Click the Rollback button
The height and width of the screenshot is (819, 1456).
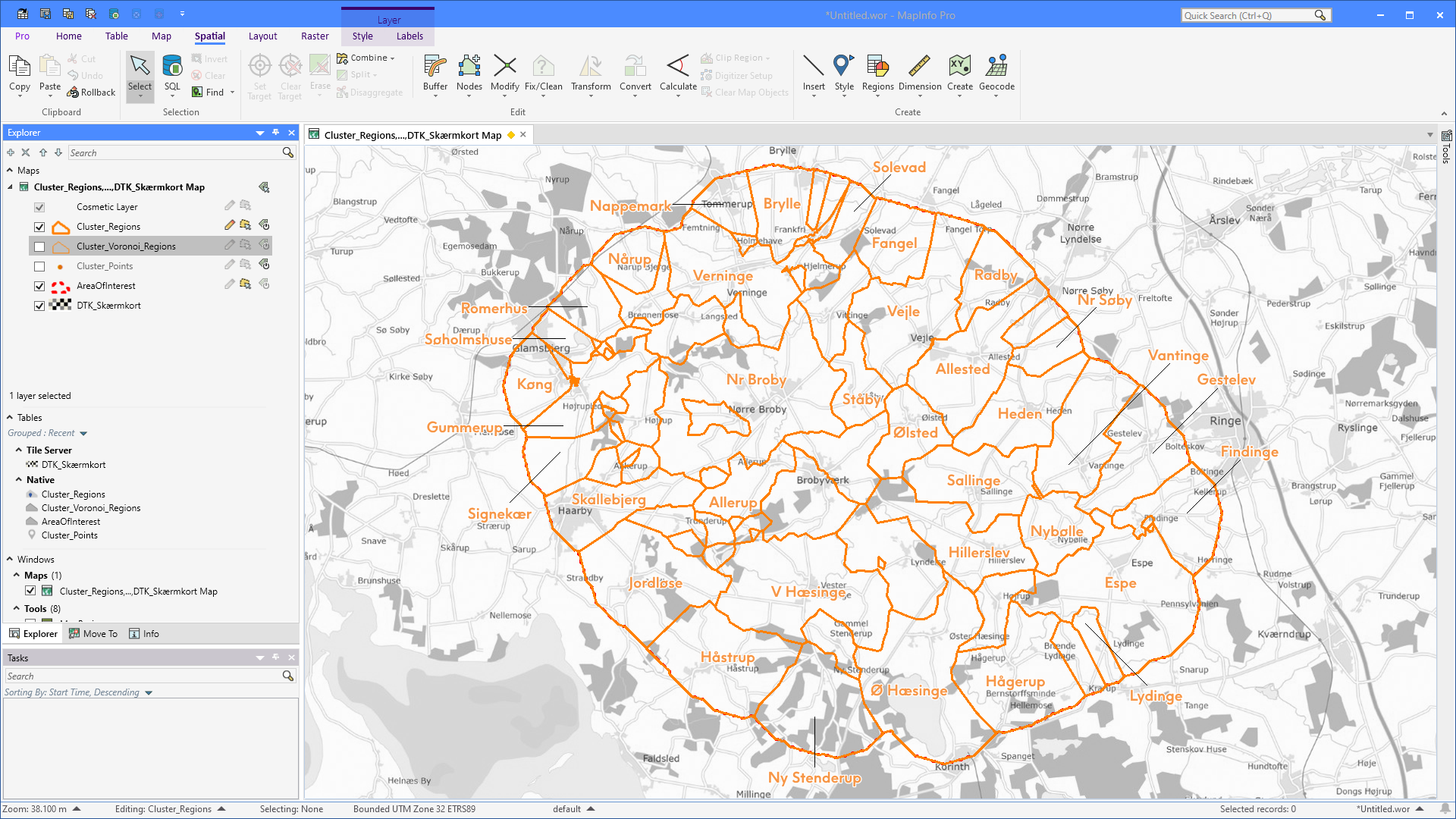(91, 92)
